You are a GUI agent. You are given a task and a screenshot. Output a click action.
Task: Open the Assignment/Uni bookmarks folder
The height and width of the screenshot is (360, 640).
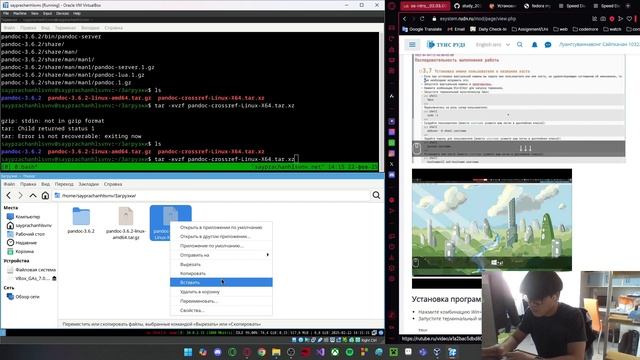(x=530, y=29)
